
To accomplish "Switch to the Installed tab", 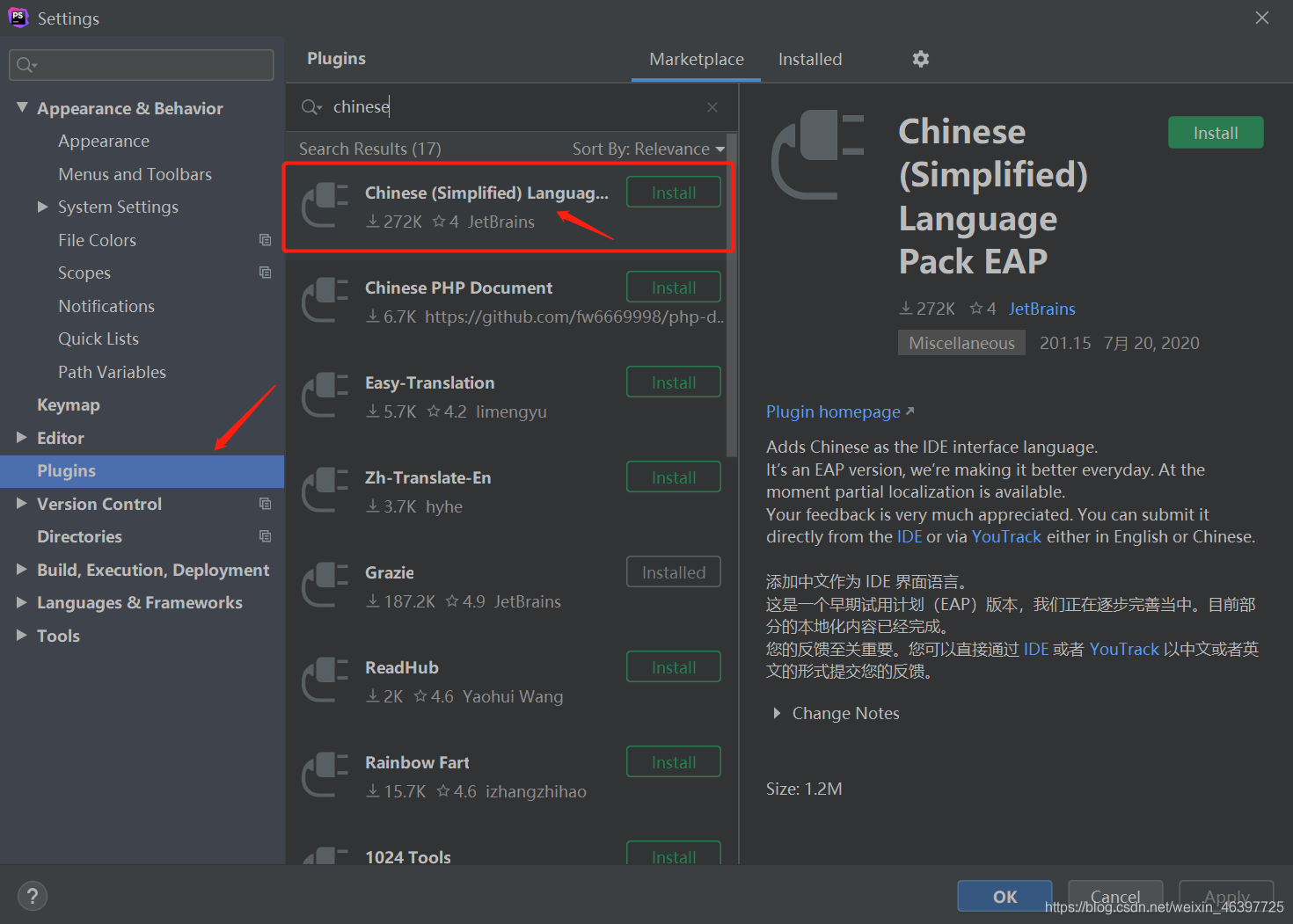I will pyautogui.click(x=810, y=59).
